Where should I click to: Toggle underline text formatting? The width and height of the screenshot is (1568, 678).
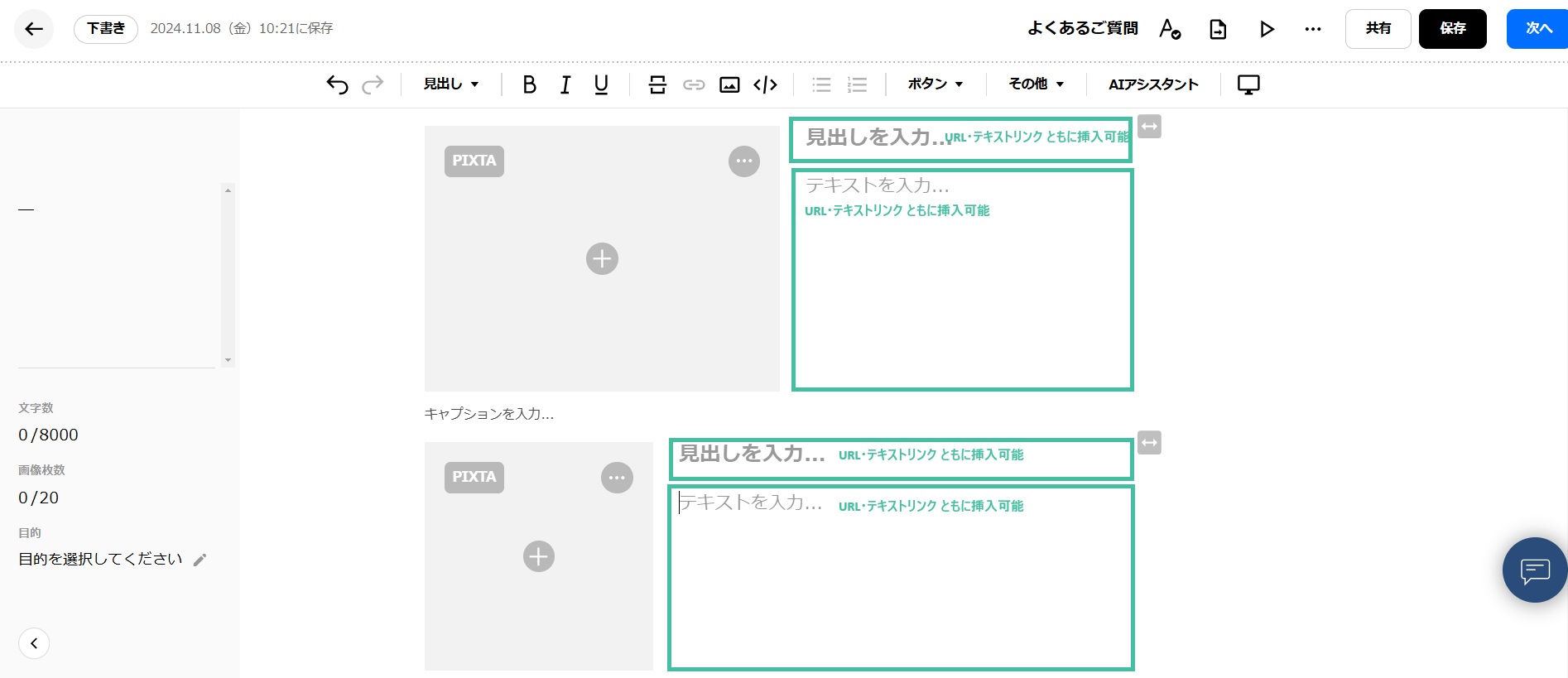(601, 84)
